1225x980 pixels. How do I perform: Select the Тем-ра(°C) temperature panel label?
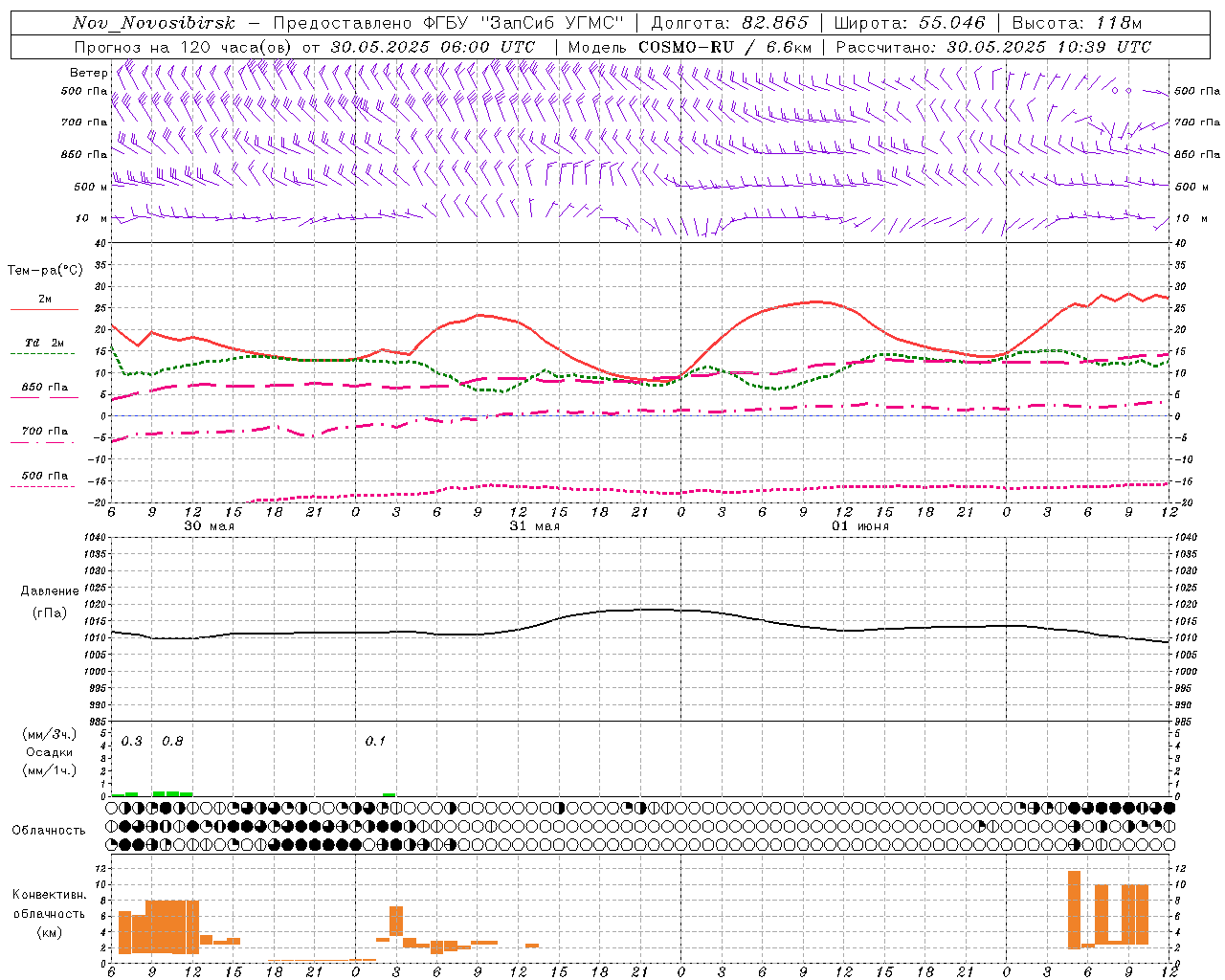45,271
